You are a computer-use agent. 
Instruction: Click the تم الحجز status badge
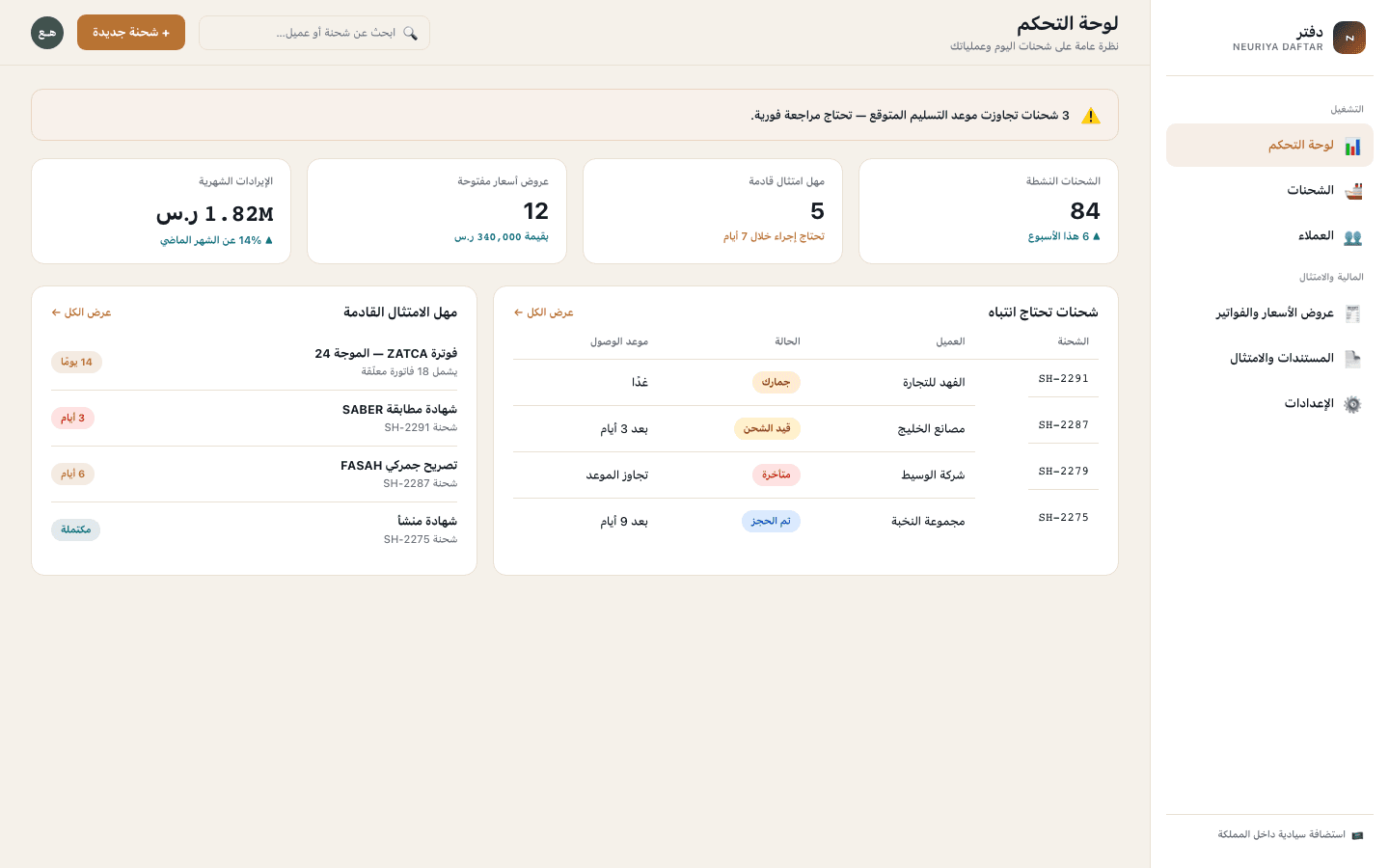[771, 522]
